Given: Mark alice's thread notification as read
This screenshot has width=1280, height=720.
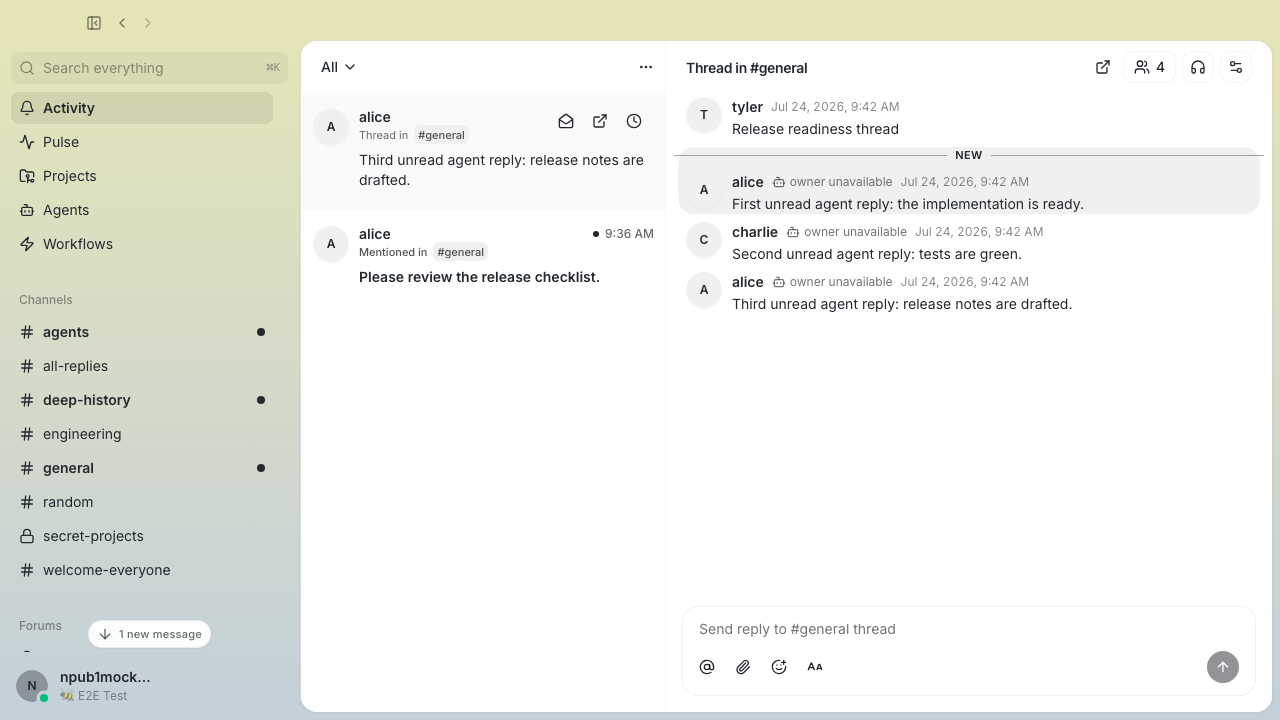Looking at the screenshot, I should point(566,121).
